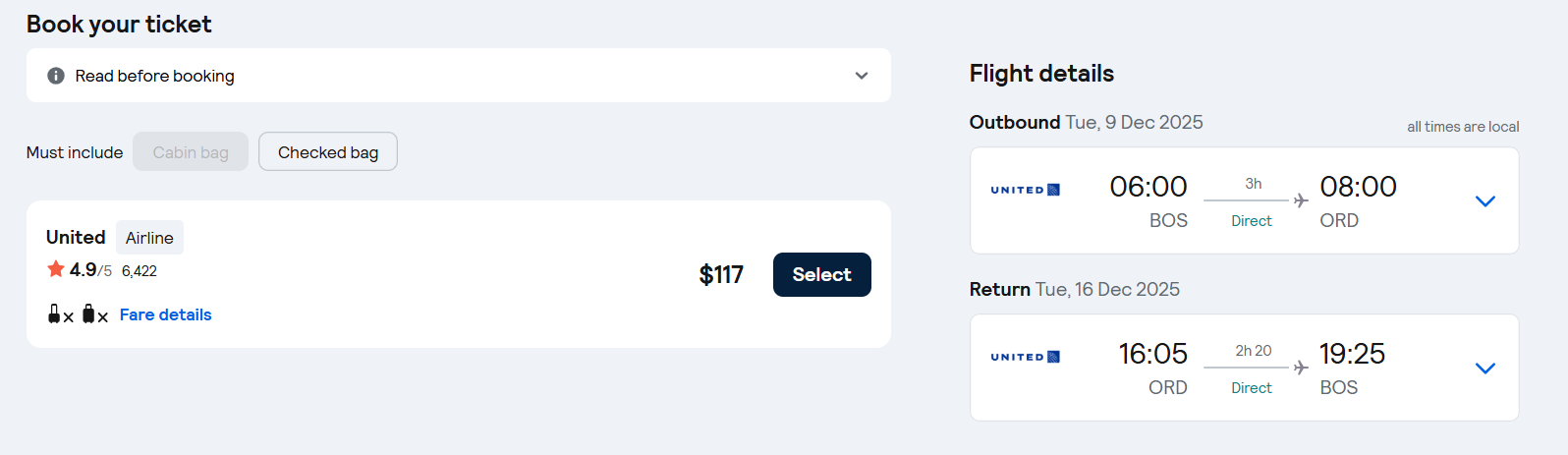Click the Airline tag next to United
Image resolution: width=1568 pixels, height=455 pixels.
click(x=149, y=238)
